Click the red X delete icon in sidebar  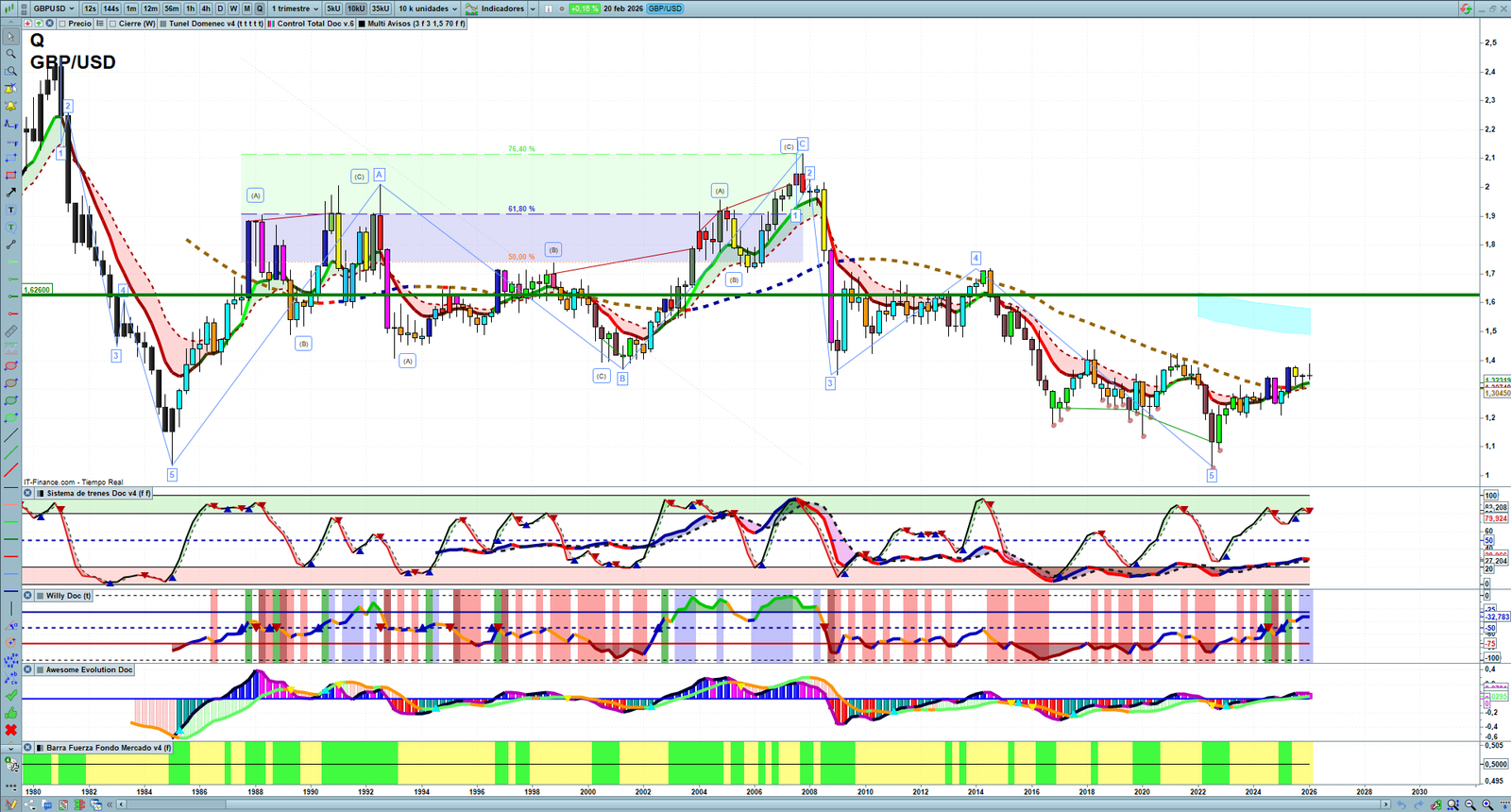pos(10,730)
